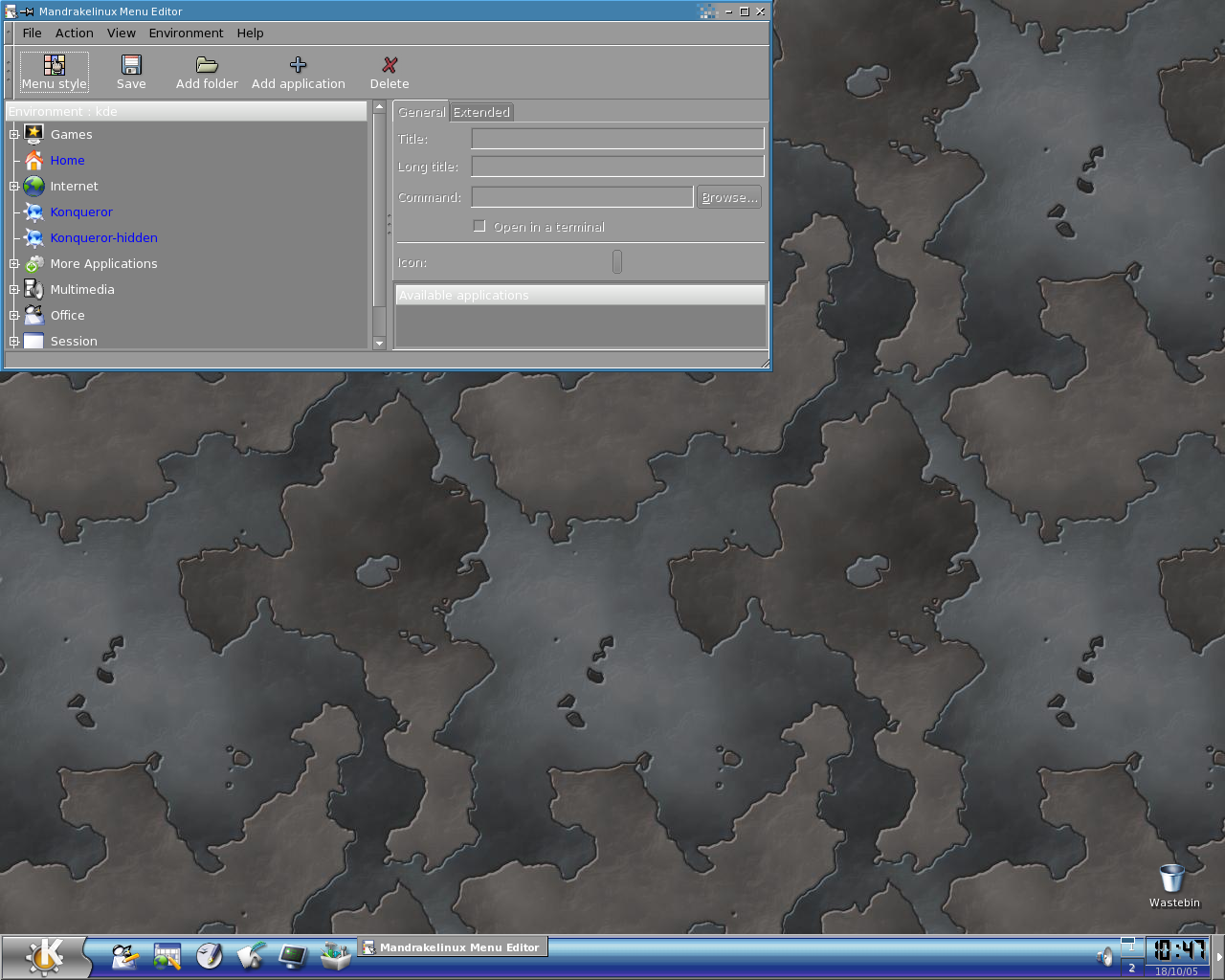Image resolution: width=1225 pixels, height=980 pixels.
Task: Click the Browse... button
Action: coord(729,197)
